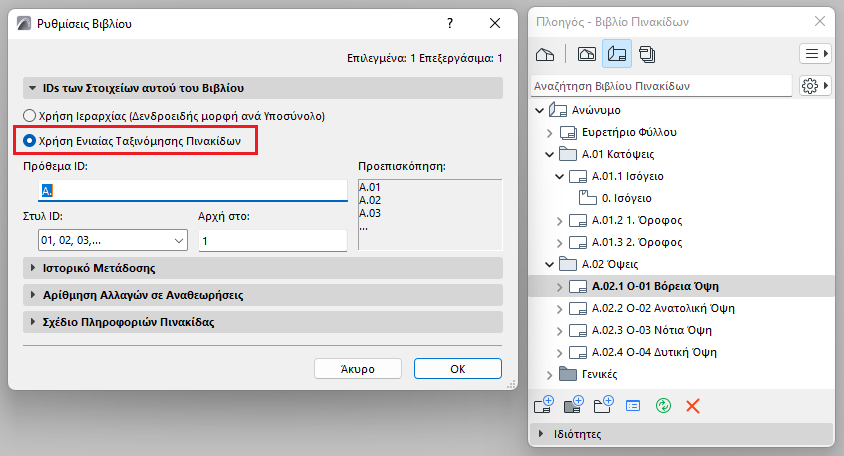Screen dimensions: 844x456
Task: Click the A.02 entry in Προεπισκόπηση
Action: pos(370,200)
